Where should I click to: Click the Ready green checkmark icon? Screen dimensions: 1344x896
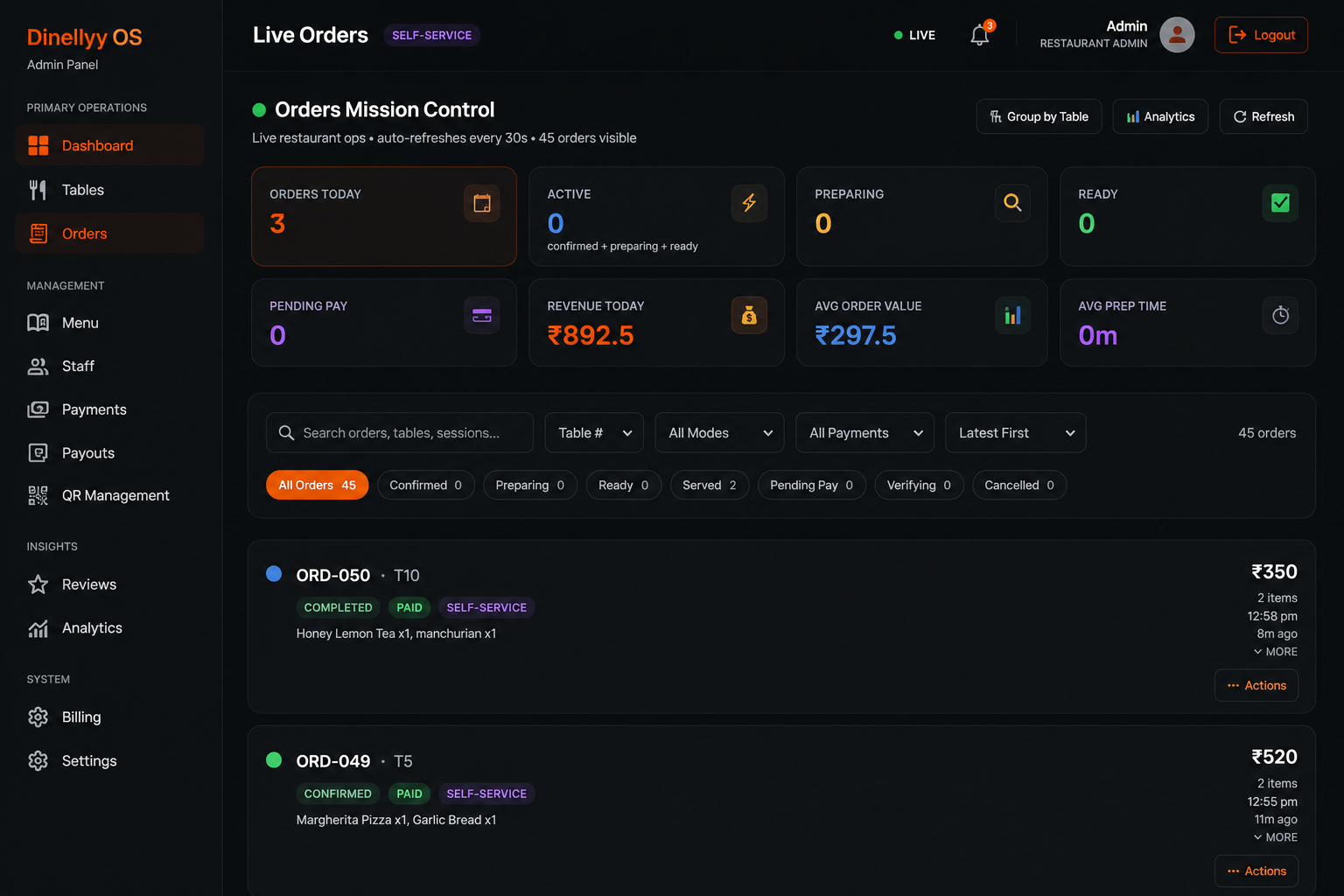(x=1280, y=203)
